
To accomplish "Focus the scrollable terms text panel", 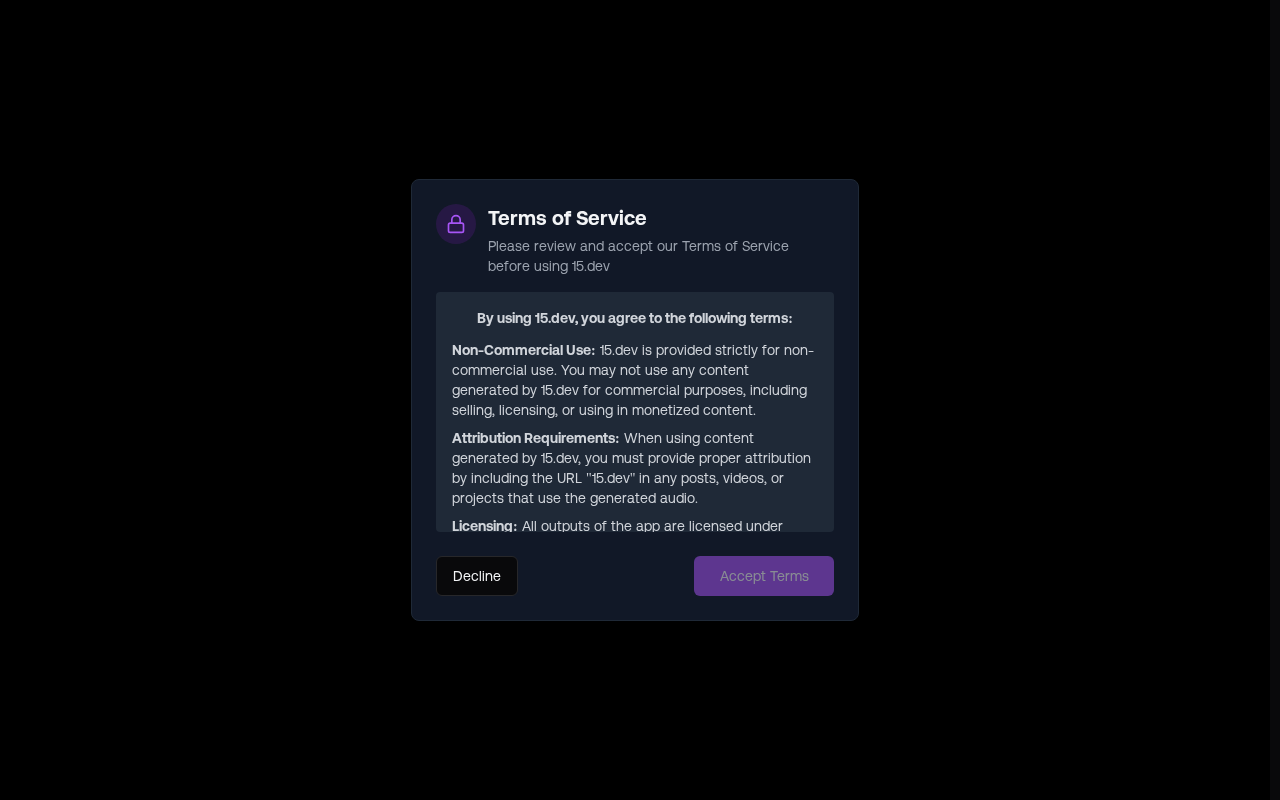I will pos(635,412).
